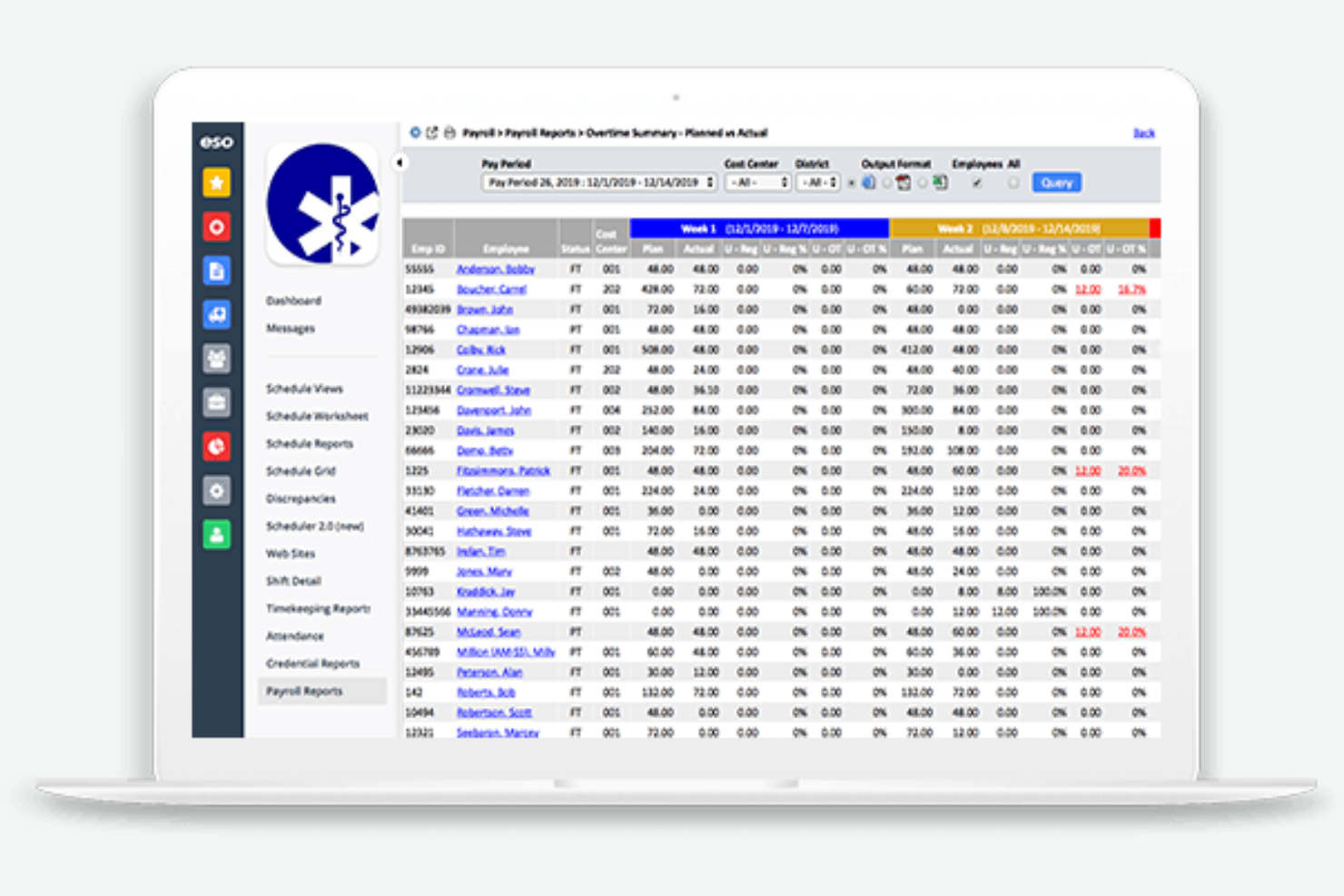This screenshot has height=896, width=1344.
Task: Open employee link Crane, Julie
Action: tap(482, 370)
